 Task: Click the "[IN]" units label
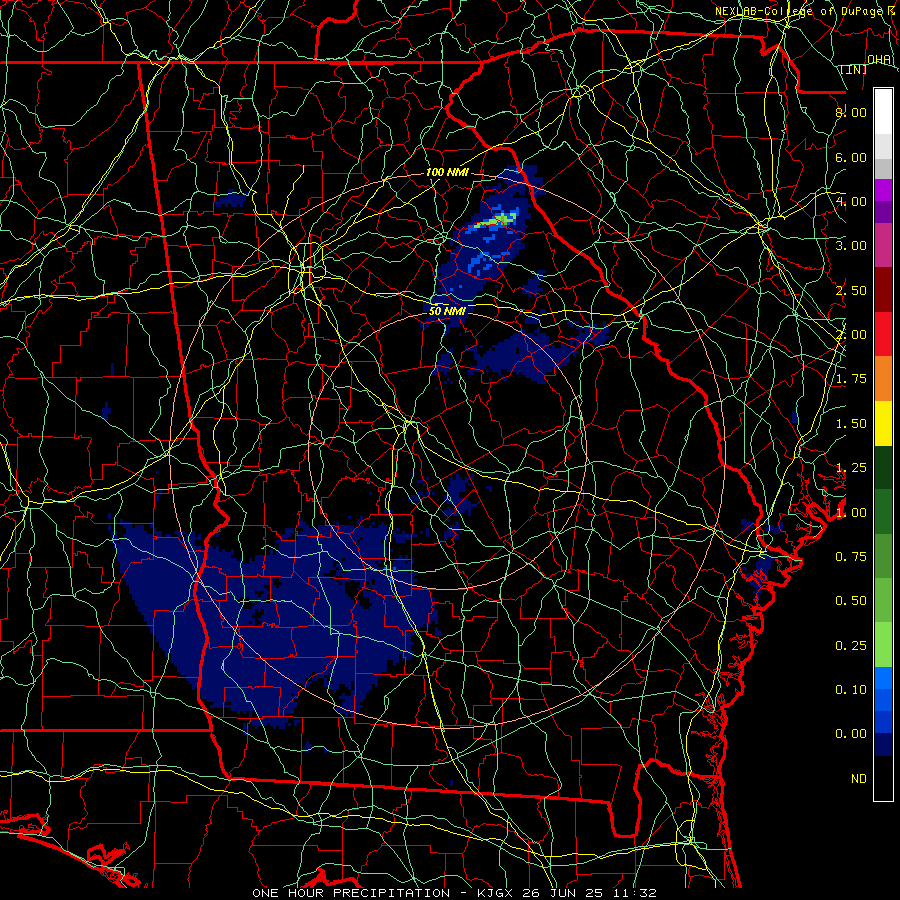854,69
